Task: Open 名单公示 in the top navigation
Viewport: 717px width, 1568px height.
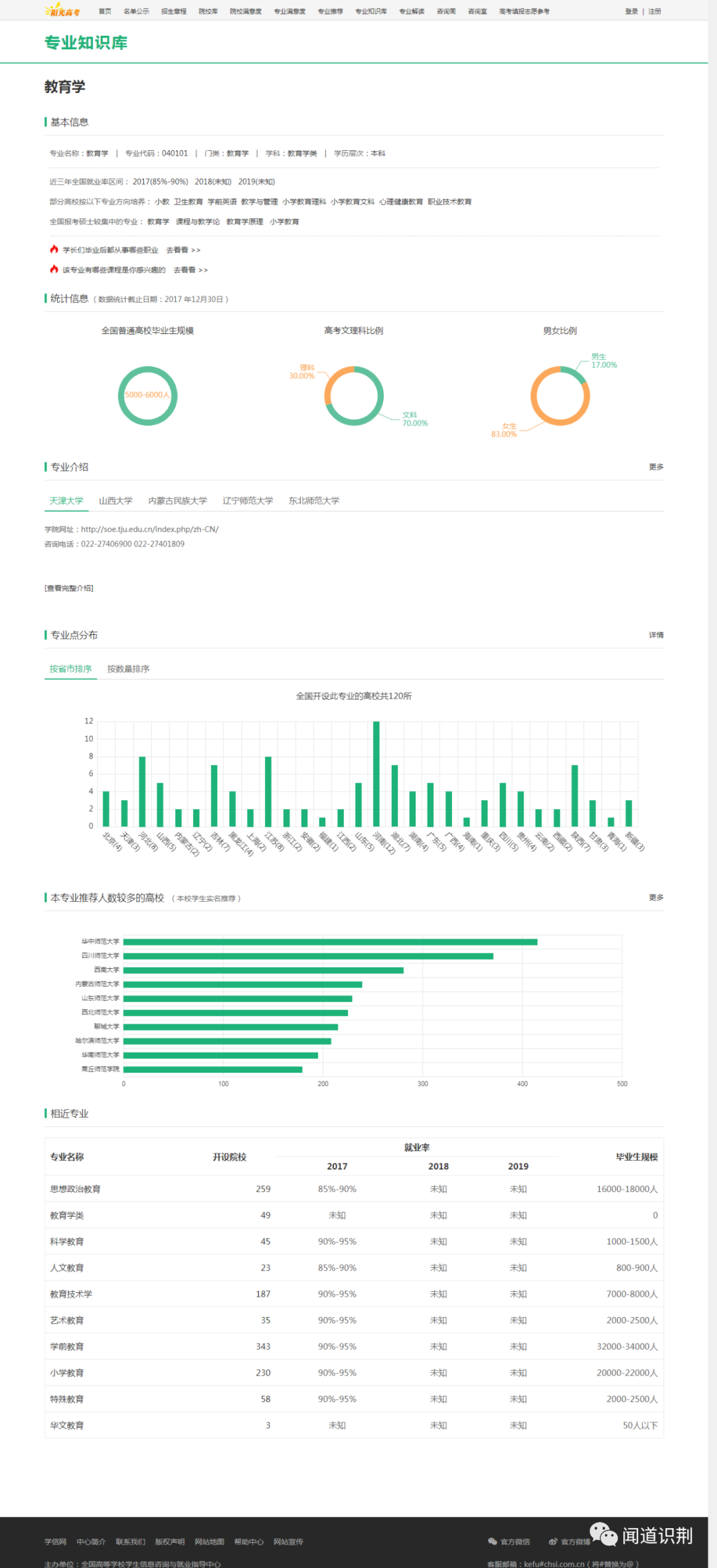Action: click(136, 11)
